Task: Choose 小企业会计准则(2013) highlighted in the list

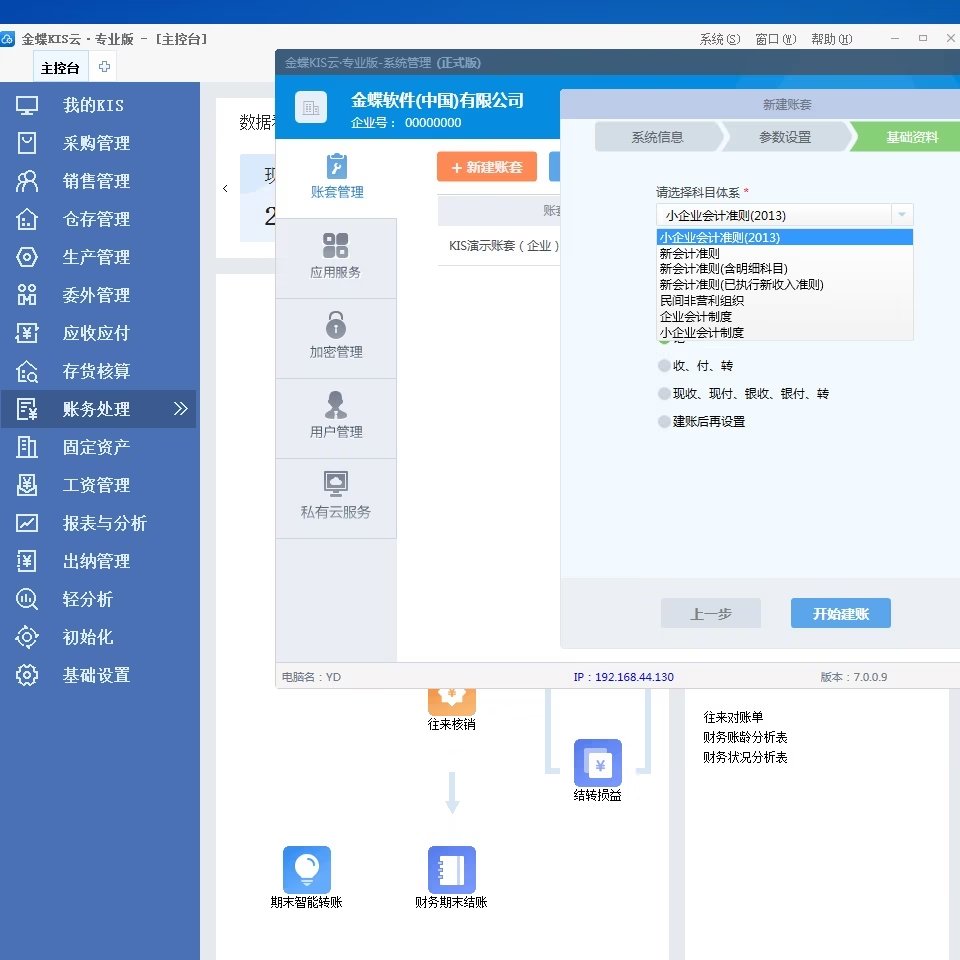Action: pyautogui.click(x=784, y=238)
